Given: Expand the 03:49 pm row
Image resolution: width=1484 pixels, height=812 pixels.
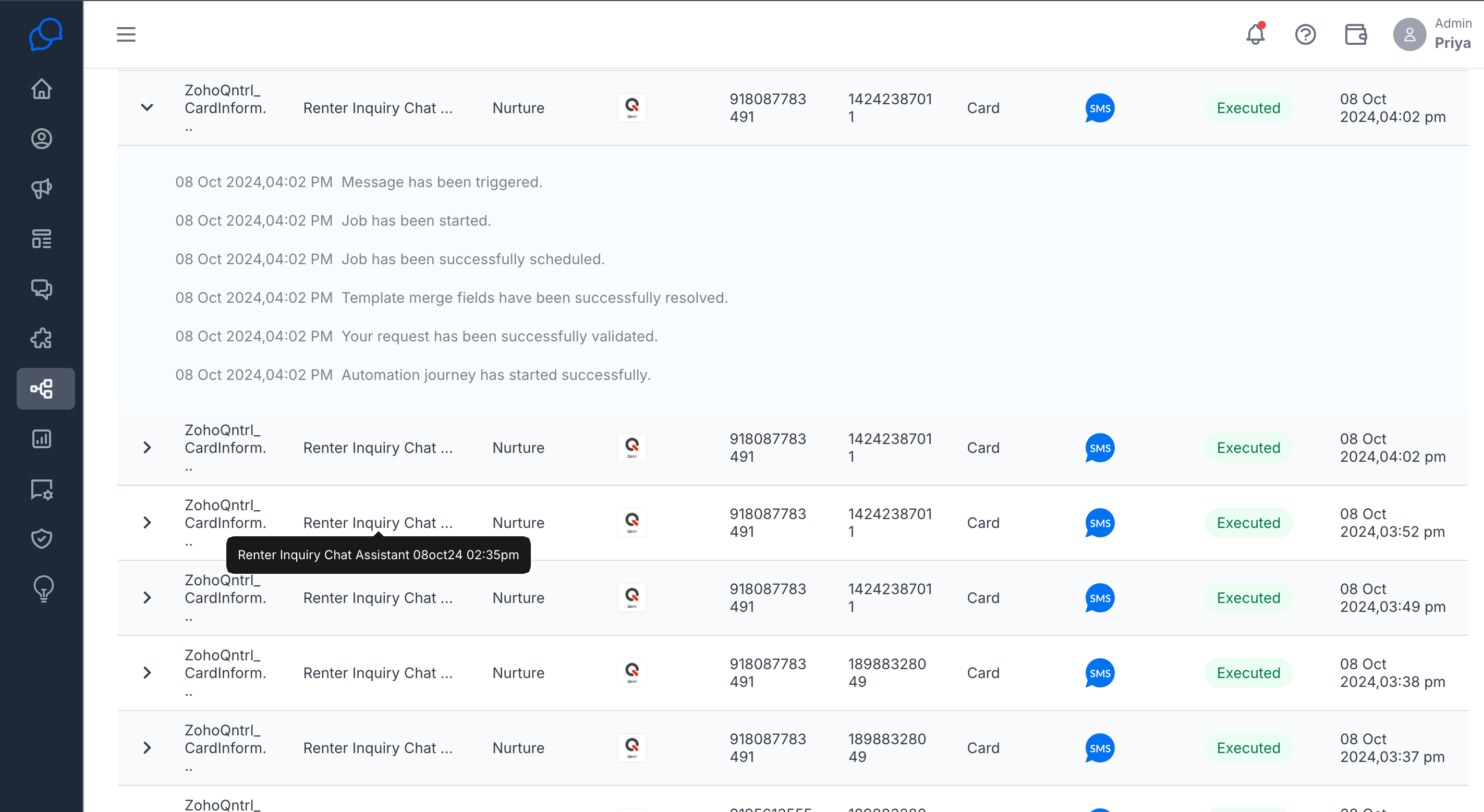Looking at the screenshot, I should click(148, 598).
